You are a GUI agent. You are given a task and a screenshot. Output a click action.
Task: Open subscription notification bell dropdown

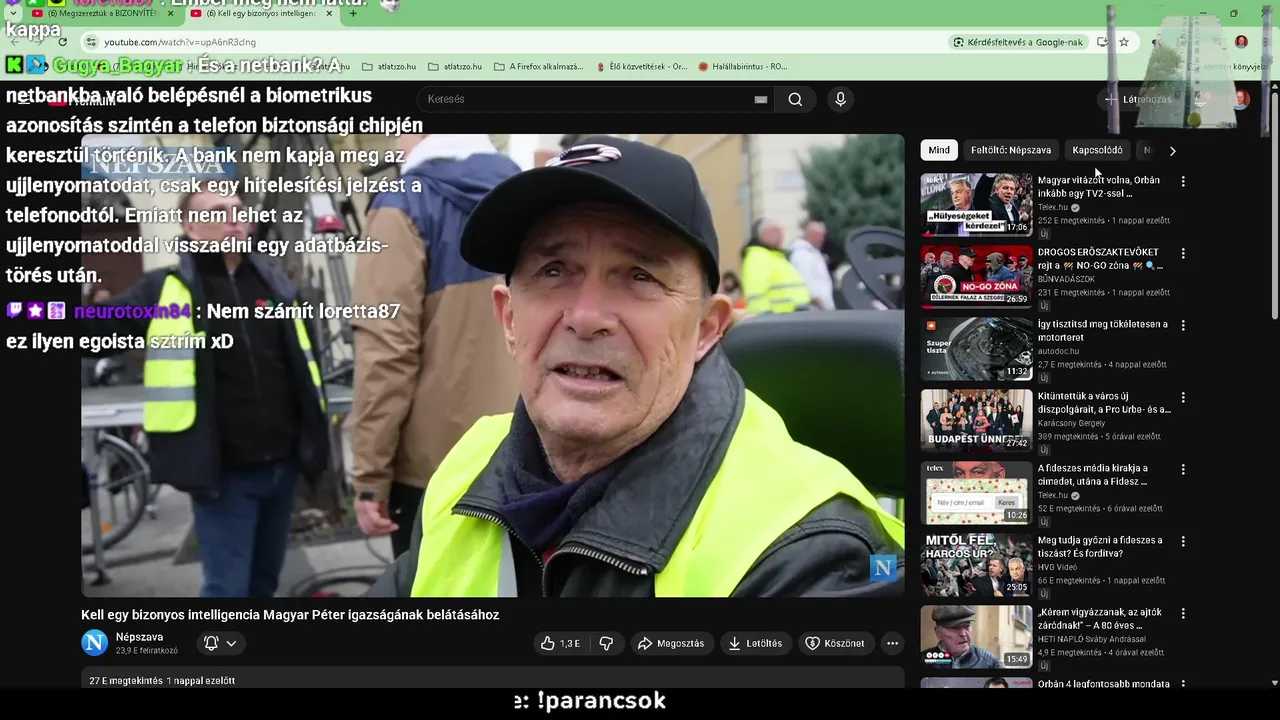click(220, 643)
